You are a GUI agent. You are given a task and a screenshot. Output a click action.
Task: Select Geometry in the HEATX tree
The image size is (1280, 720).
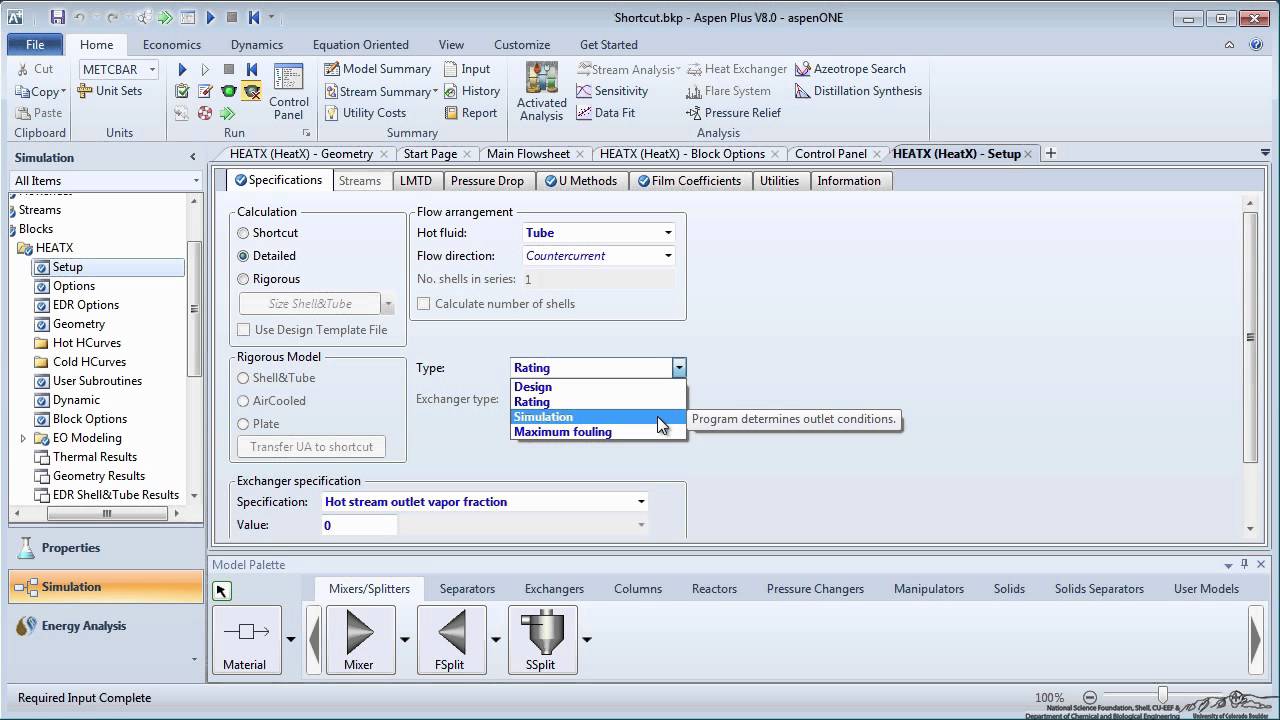[79, 324]
